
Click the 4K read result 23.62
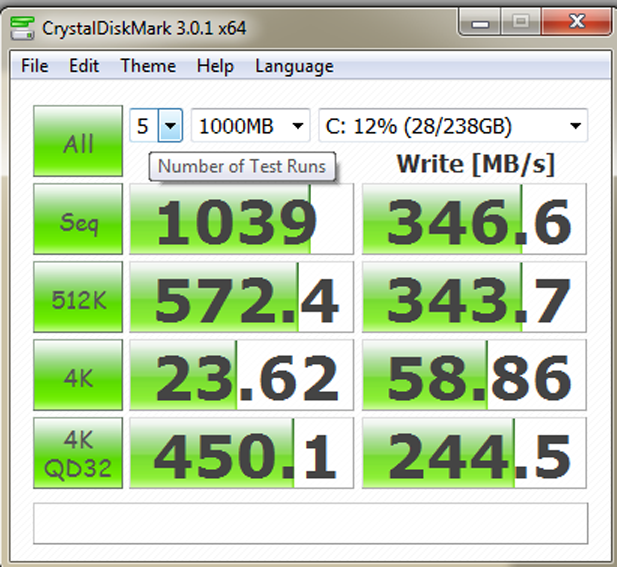point(242,375)
